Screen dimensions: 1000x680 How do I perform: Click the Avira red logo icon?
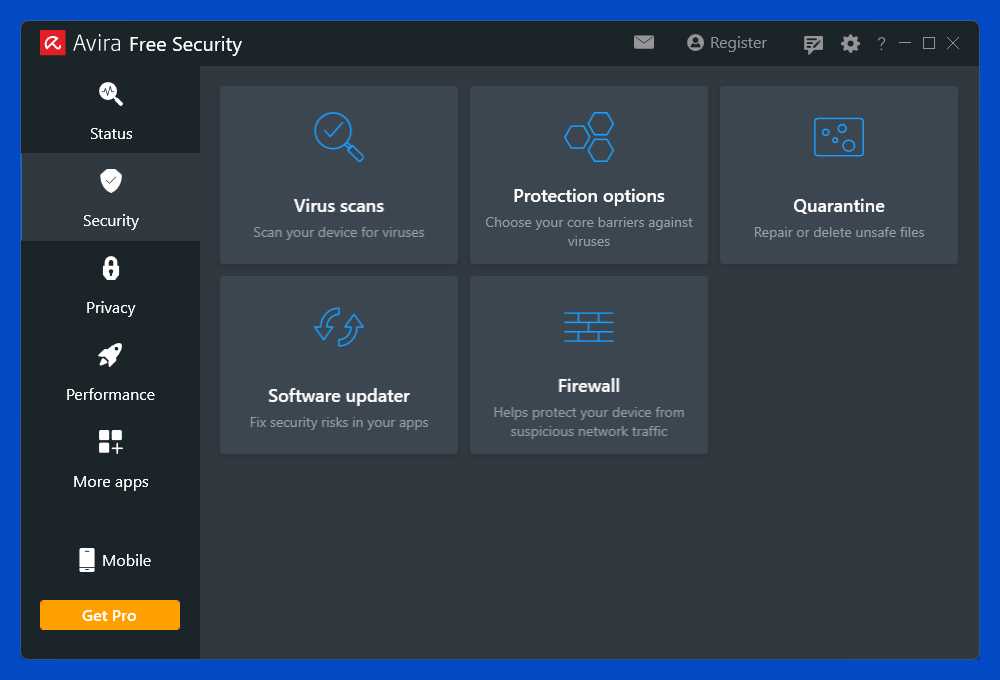pyautogui.click(x=52, y=43)
